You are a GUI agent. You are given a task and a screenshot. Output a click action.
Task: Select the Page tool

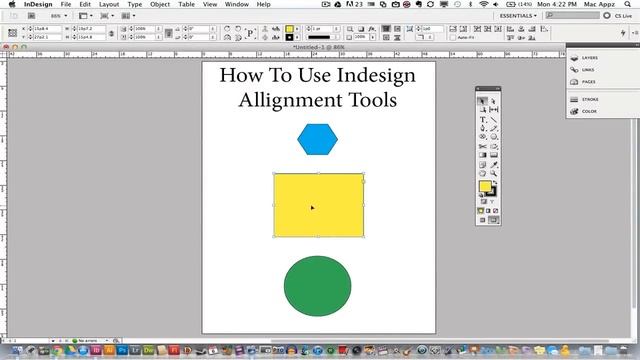coord(482,110)
